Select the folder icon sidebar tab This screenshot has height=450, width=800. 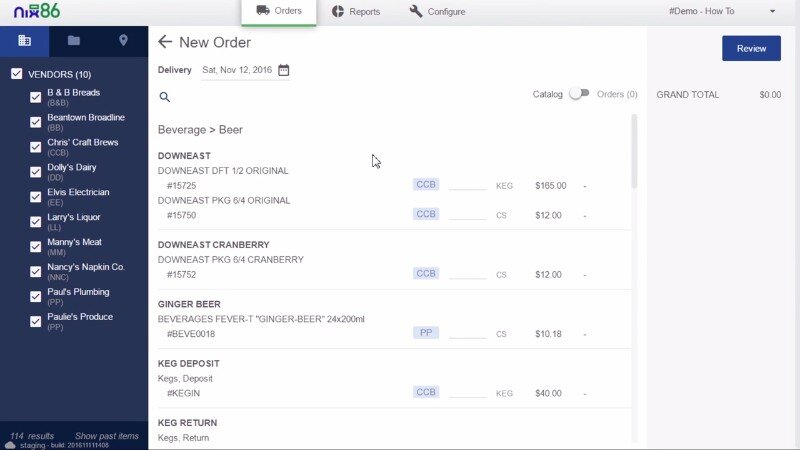coord(74,41)
